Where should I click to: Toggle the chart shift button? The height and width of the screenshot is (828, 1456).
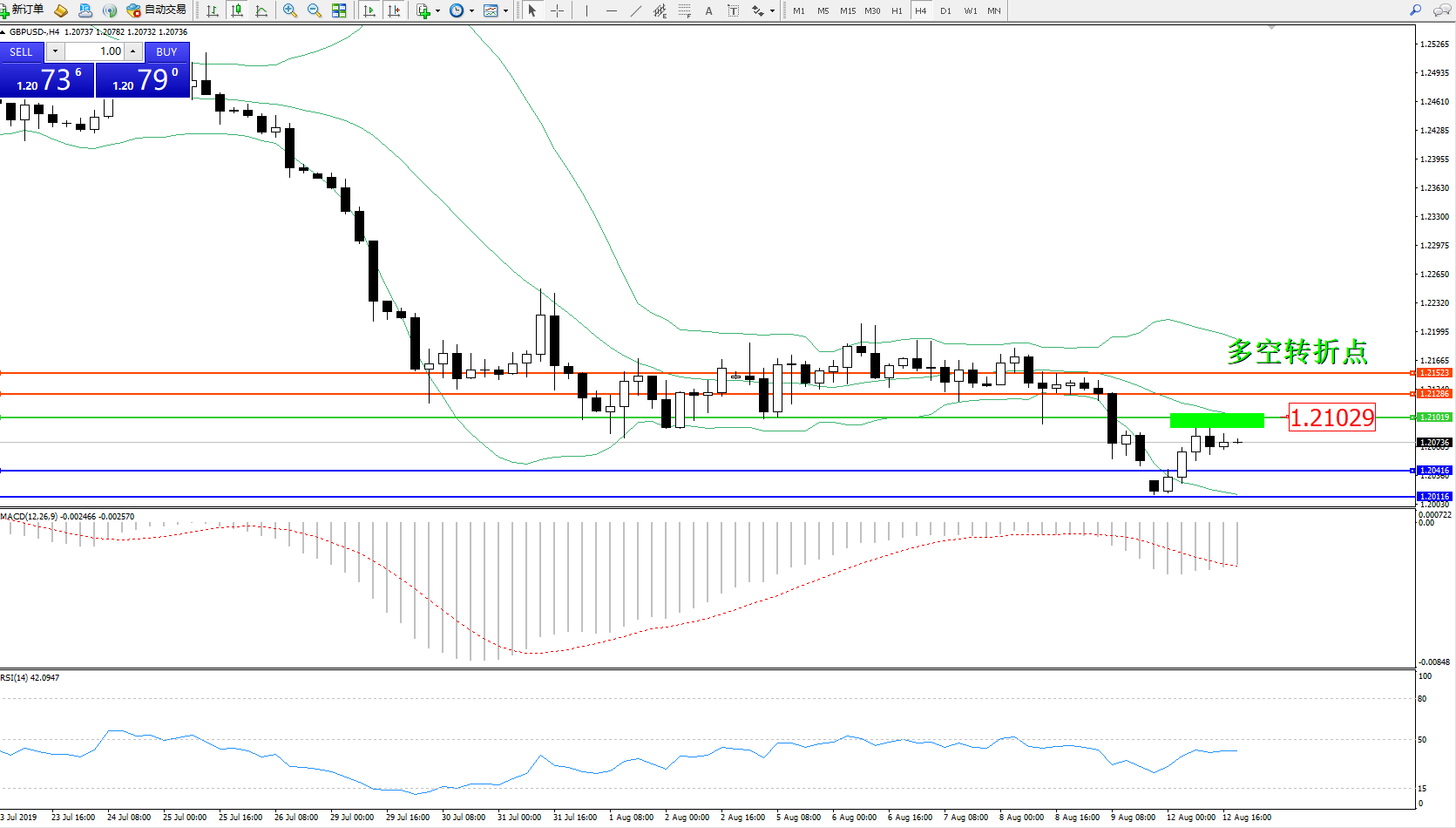[x=394, y=10]
